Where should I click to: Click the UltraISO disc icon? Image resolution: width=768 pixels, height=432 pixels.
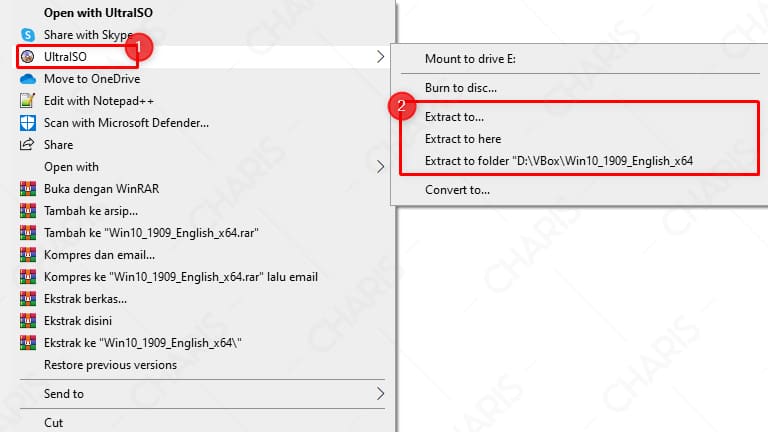28,57
